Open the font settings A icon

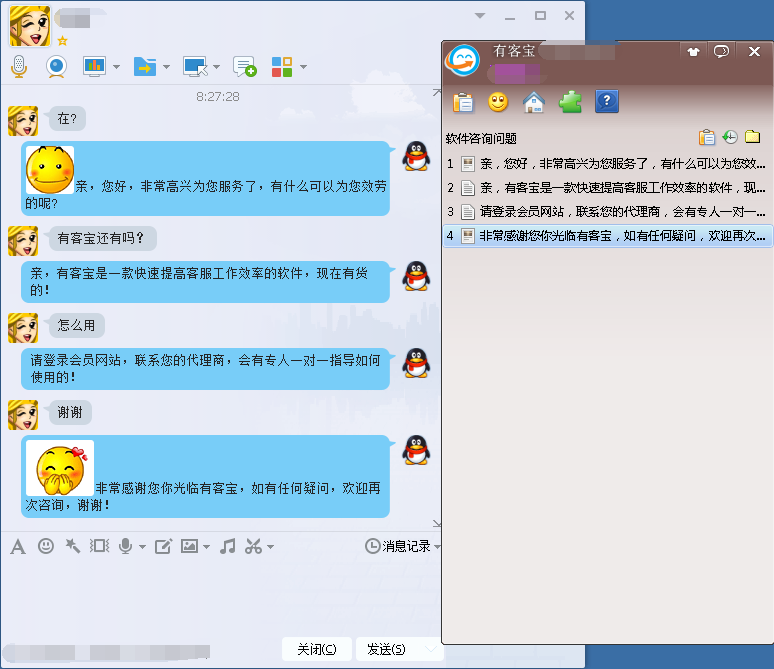(x=18, y=547)
